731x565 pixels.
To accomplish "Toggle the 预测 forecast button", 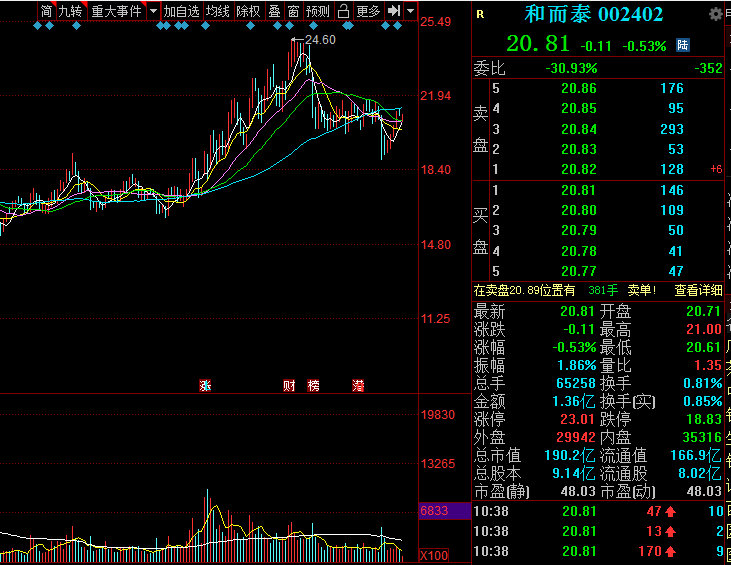I will click(x=318, y=11).
